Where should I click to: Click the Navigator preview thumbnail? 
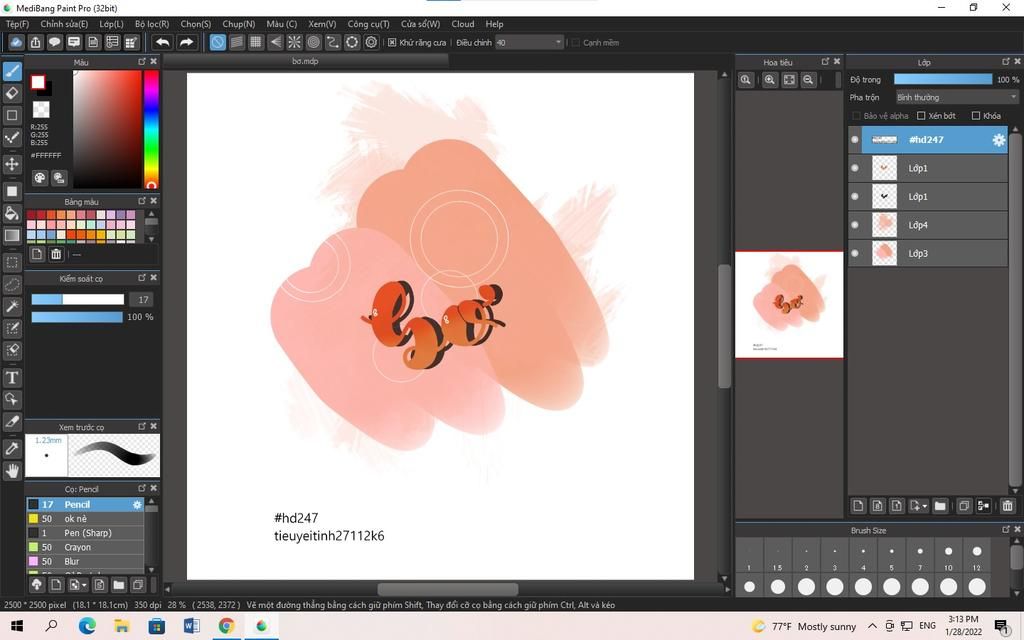[789, 305]
